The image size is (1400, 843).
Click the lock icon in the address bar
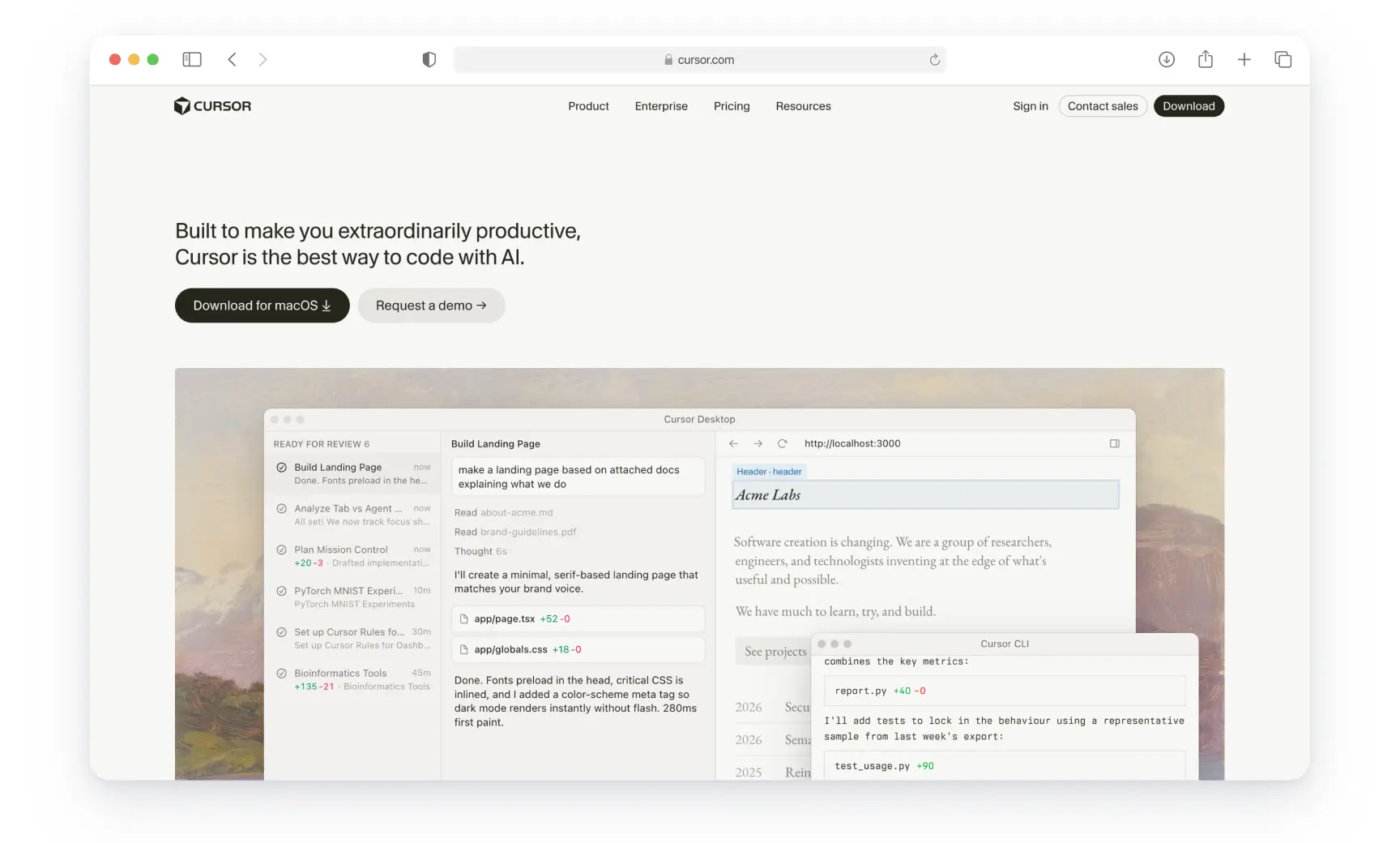click(668, 59)
